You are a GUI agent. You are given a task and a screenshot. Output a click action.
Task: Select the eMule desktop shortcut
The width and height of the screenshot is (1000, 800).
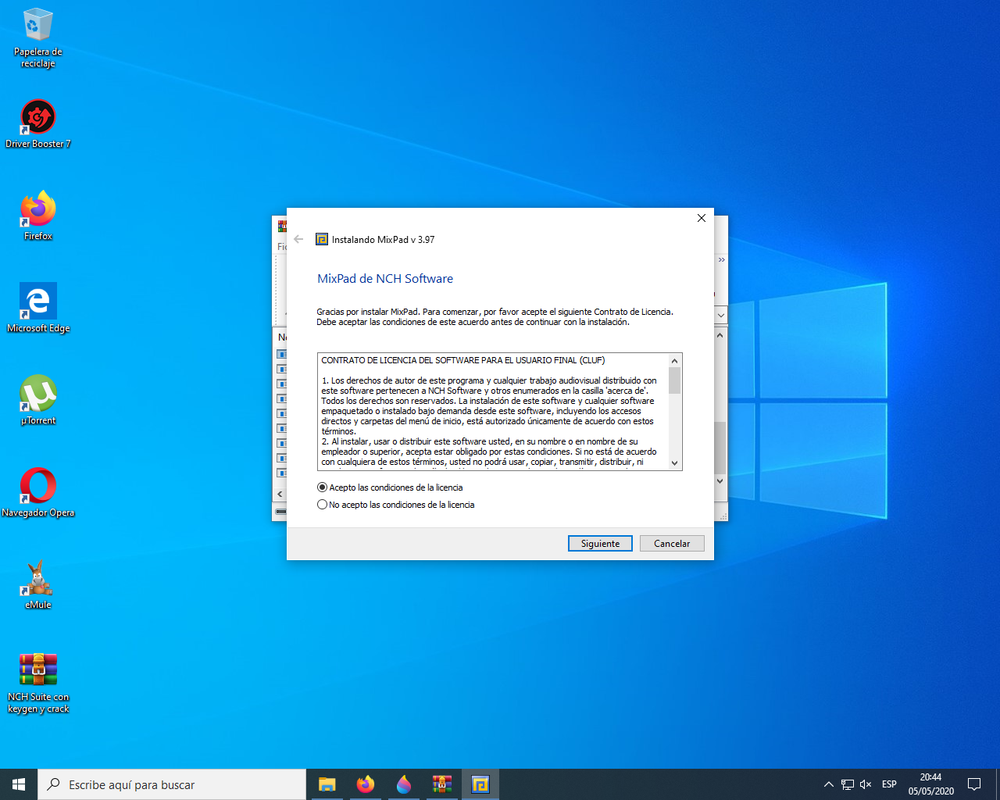(x=38, y=585)
